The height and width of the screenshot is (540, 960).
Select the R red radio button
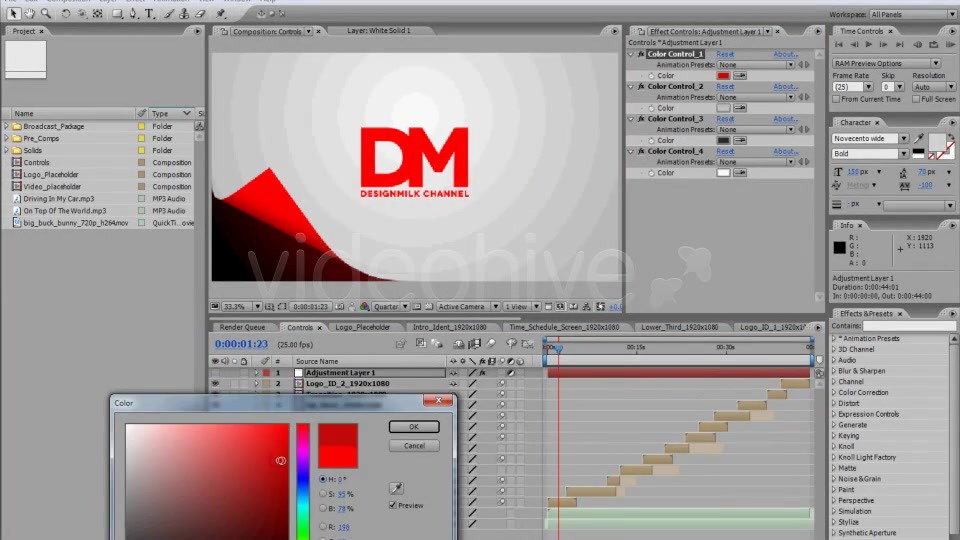point(323,527)
